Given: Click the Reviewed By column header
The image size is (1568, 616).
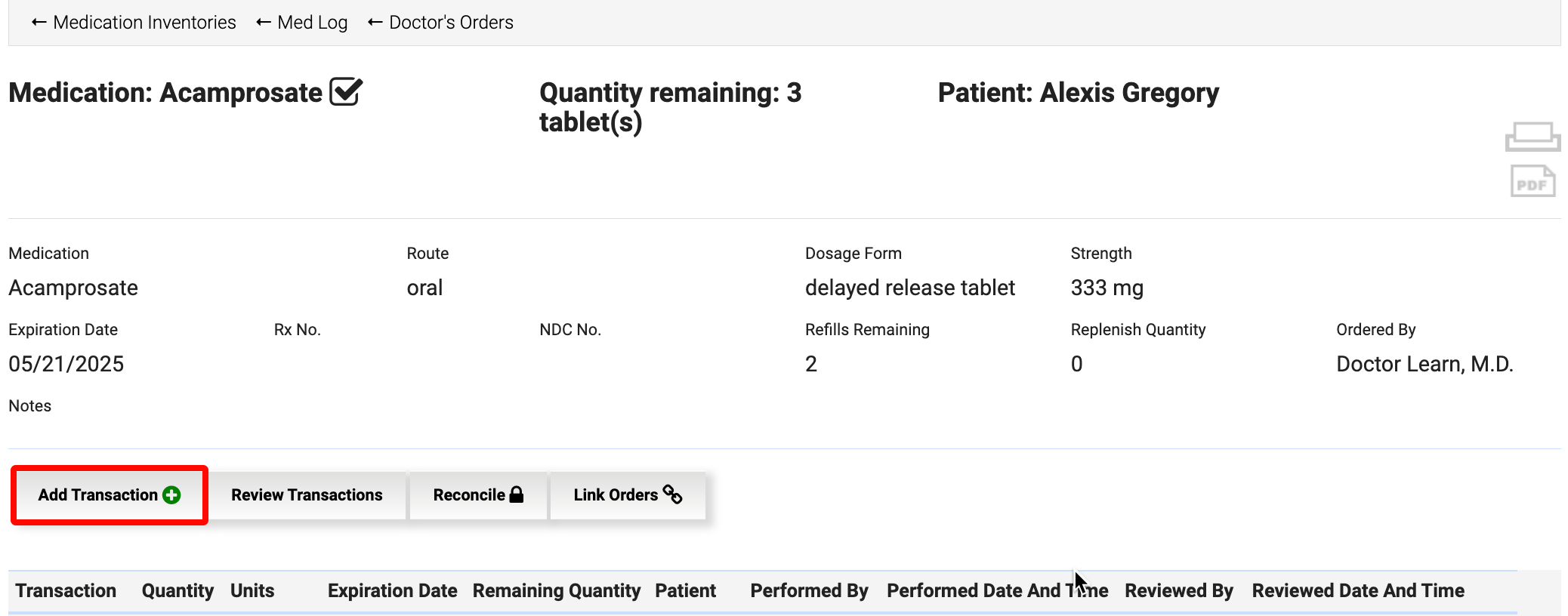Looking at the screenshot, I should [x=1178, y=590].
